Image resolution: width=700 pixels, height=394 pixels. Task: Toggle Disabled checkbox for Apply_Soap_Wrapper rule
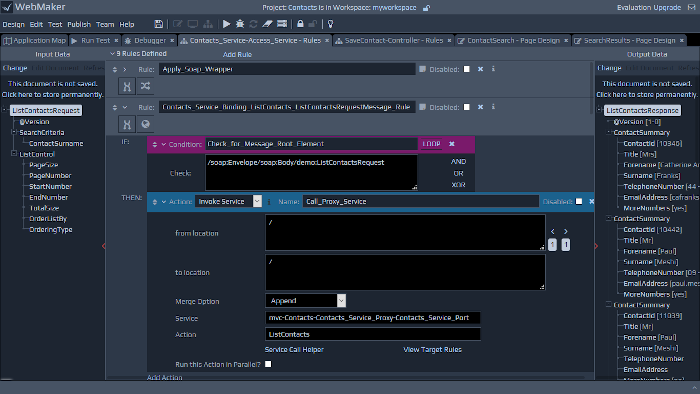[467, 69]
